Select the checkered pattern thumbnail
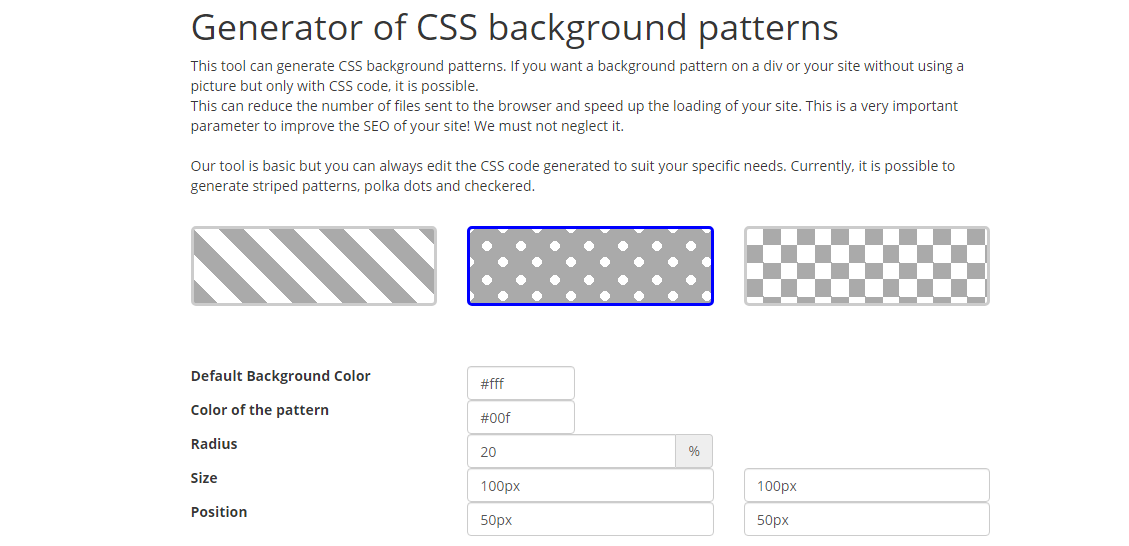Viewport: 1129px width, 546px height. [867, 266]
